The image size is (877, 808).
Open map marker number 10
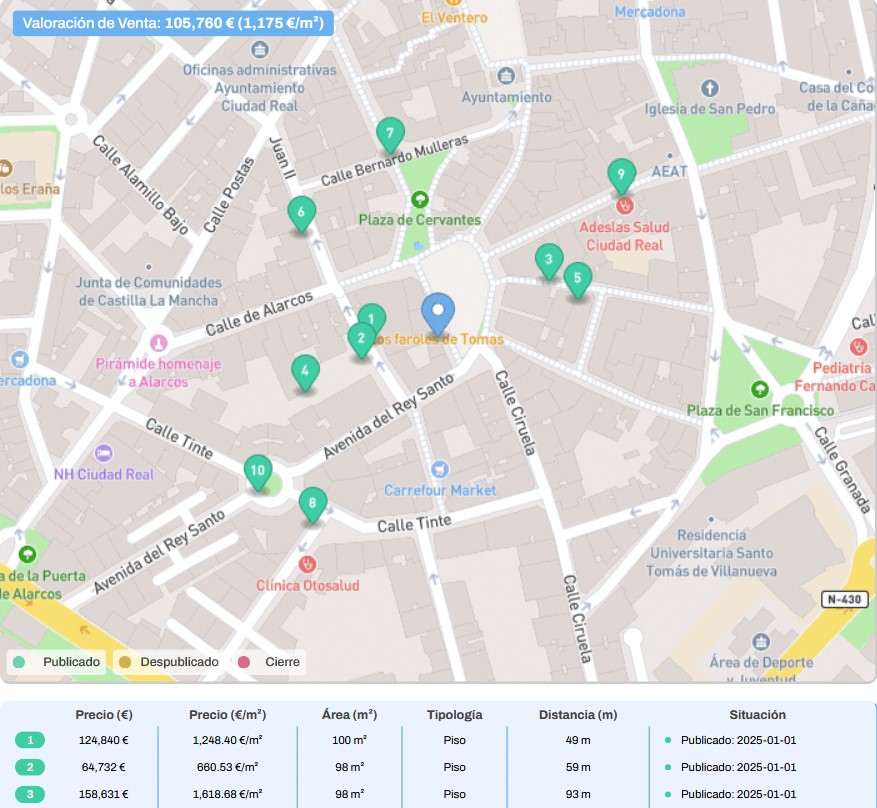coord(258,471)
